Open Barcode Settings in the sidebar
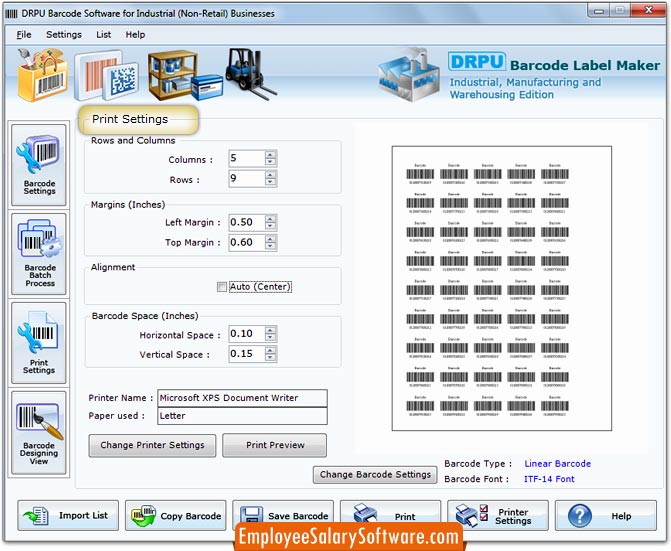671x551 pixels. [39, 165]
